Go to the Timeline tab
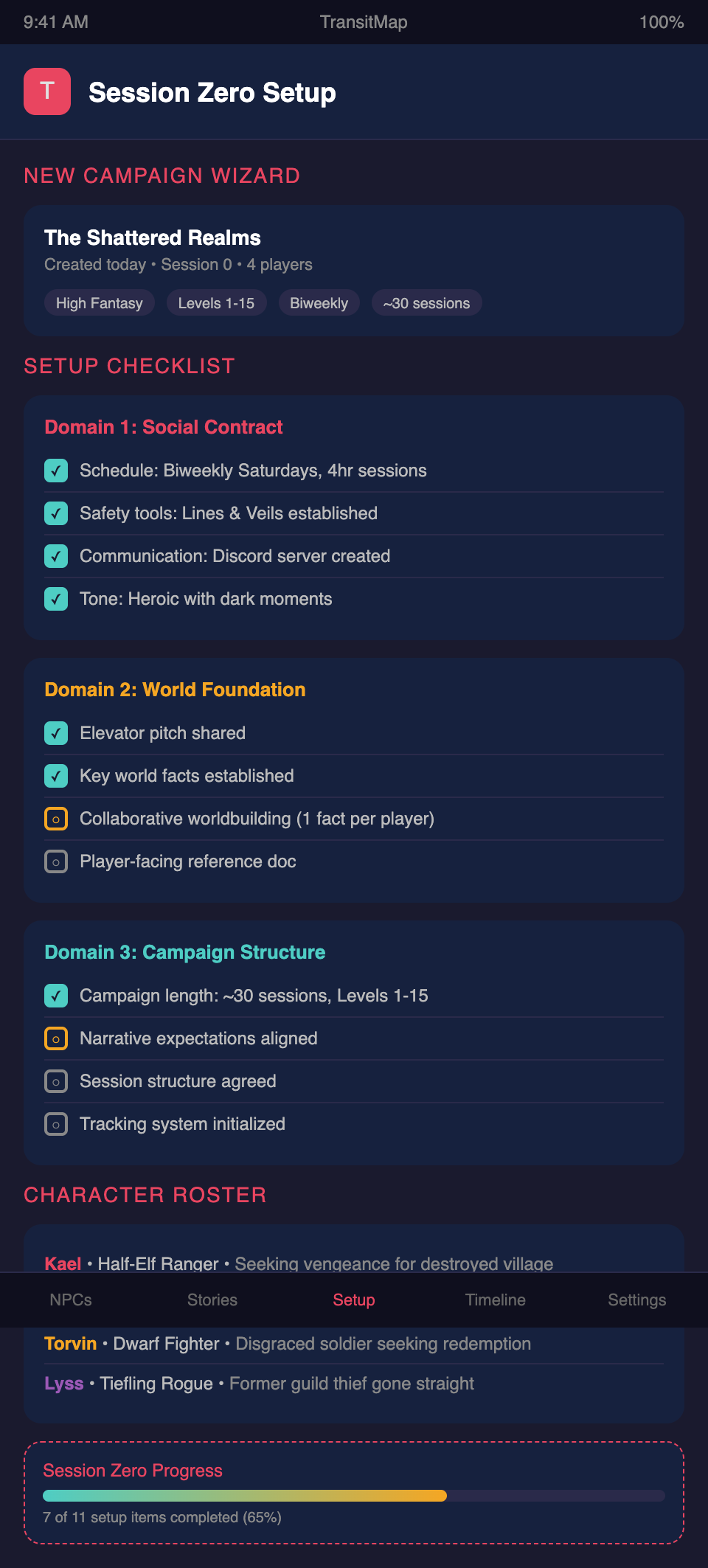Viewport: 708px width, 1568px height. [496, 1300]
